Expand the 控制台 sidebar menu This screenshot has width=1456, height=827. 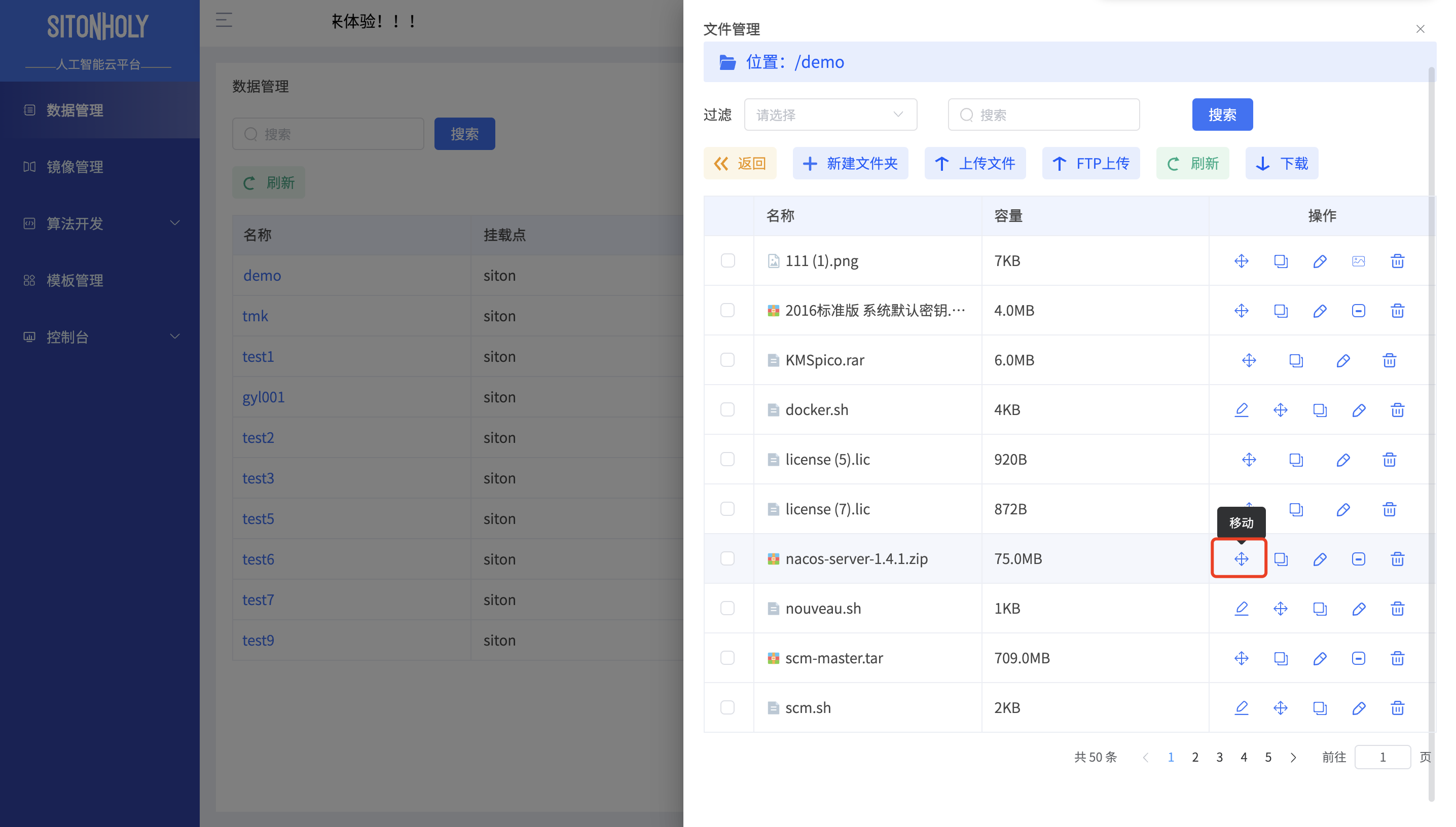pos(100,337)
